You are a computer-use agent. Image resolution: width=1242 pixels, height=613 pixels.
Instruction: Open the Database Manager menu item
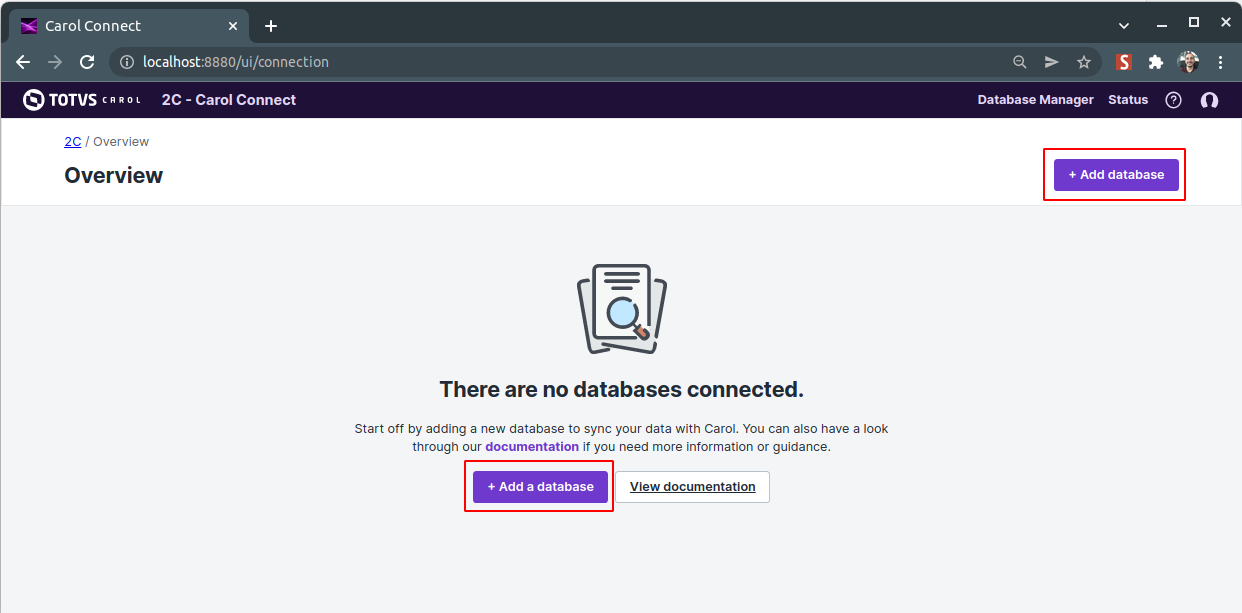(1035, 100)
